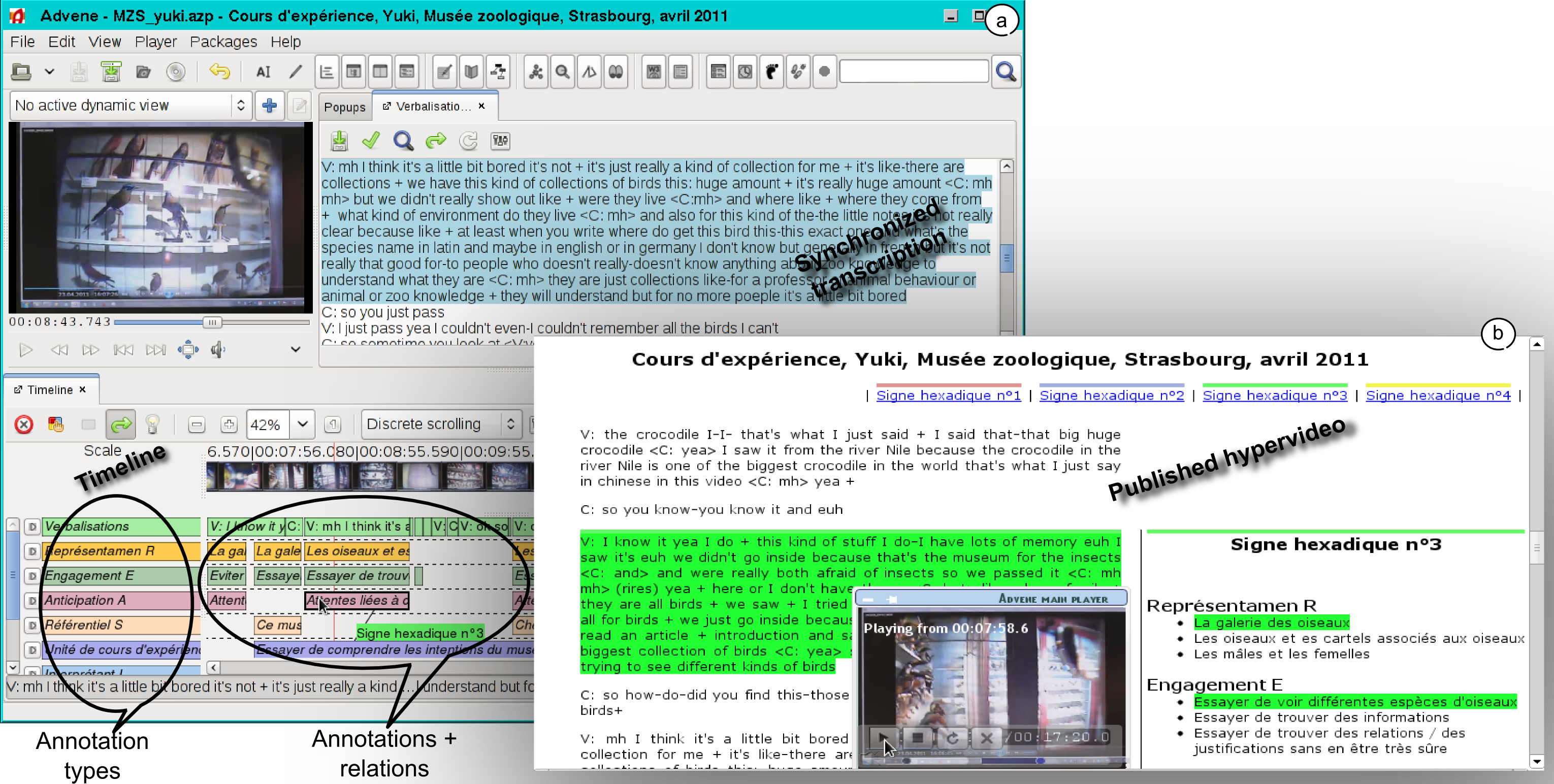Click the magnifier in transcription toolbar

[403, 141]
